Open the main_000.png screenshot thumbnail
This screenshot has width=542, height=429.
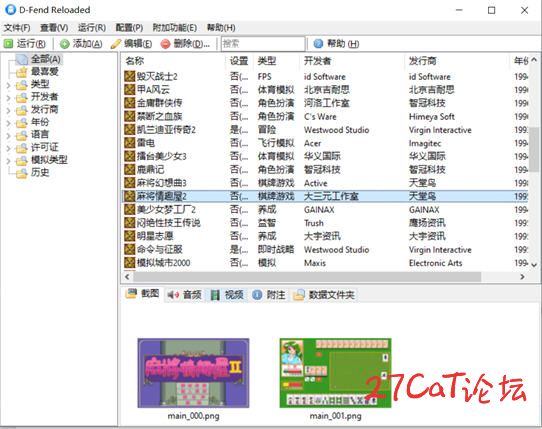pyautogui.click(x=193, y=373)
